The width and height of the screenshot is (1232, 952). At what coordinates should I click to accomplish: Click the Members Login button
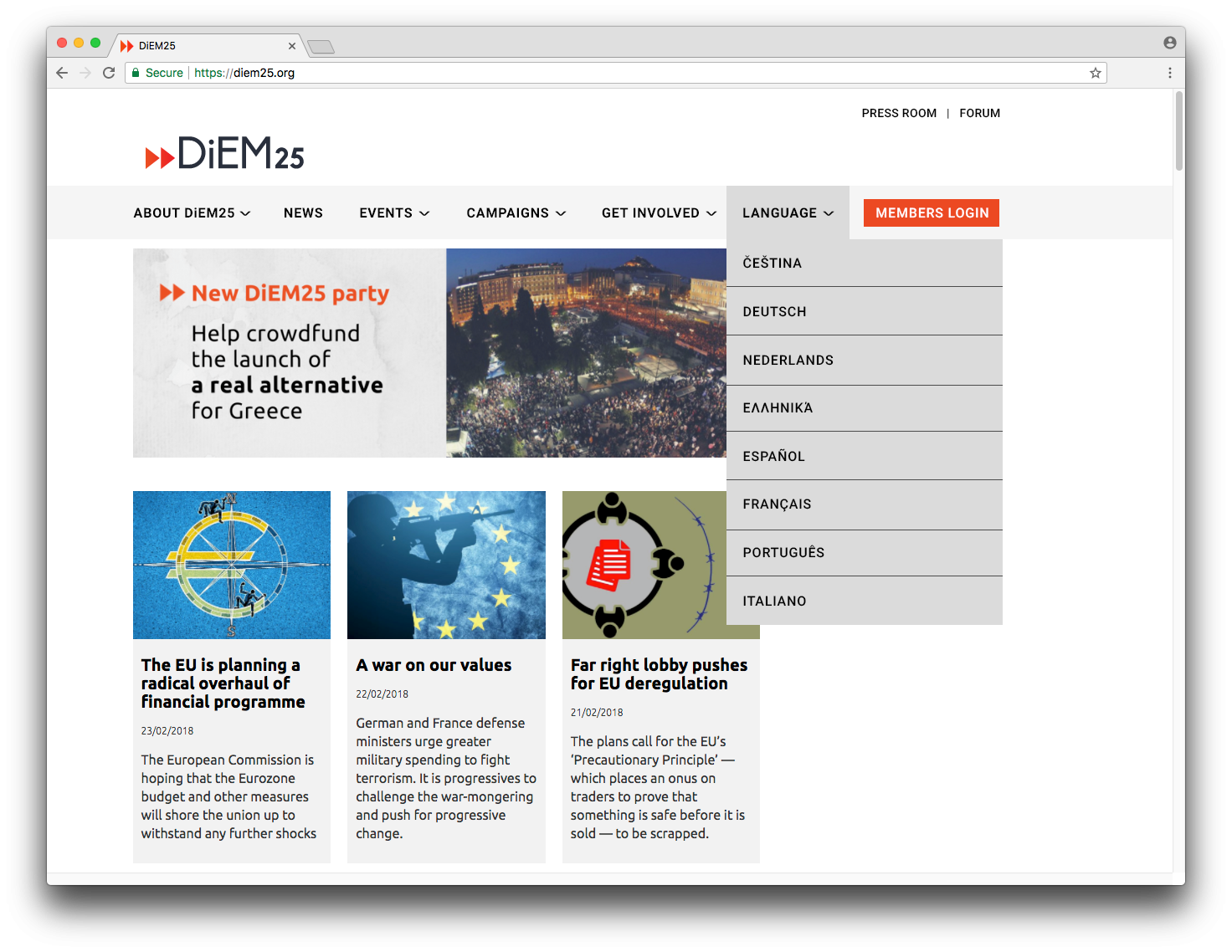pos(932,213)
